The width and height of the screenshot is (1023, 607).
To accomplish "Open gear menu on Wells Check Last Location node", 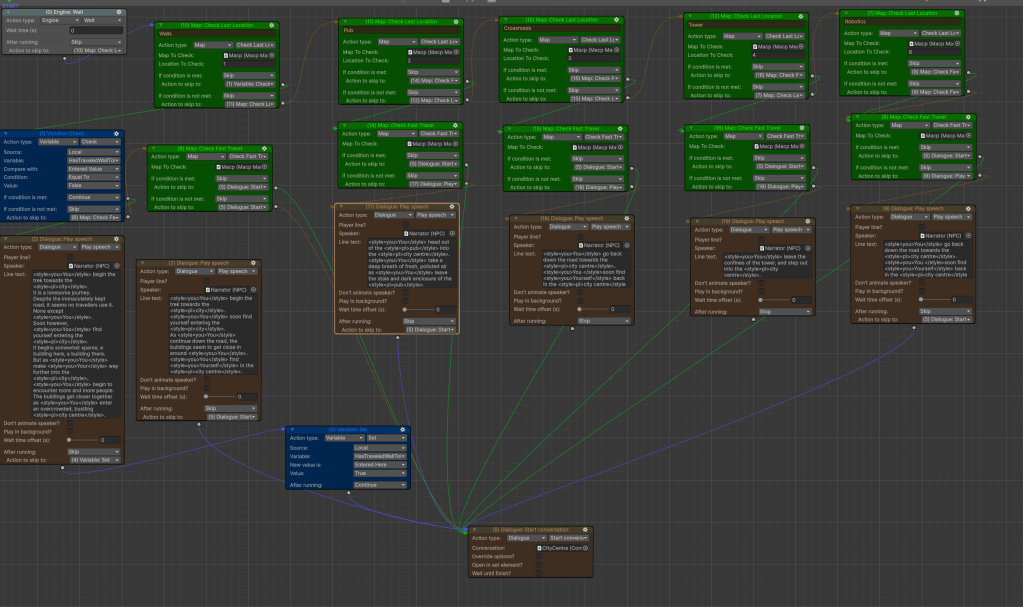I will [x=271, y=23].
